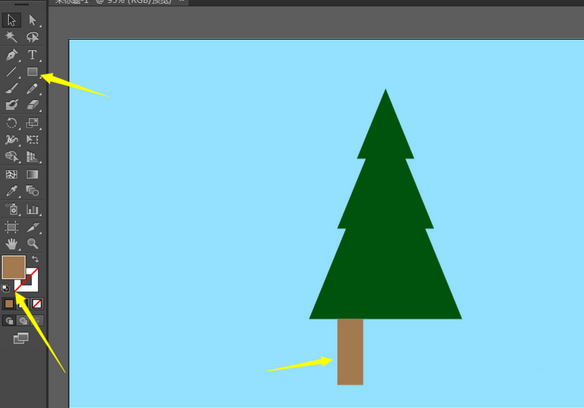This screenshot has height=408, width=584.
Task: Select the Line Segment tool
Action: [12, 72]
